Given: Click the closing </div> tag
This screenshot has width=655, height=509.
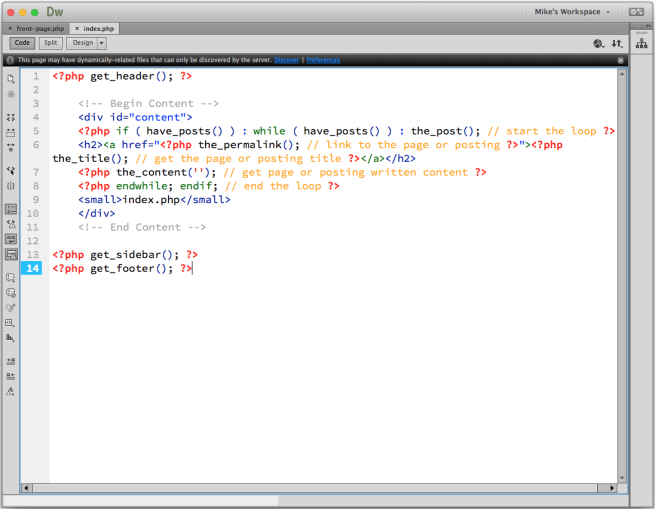Looking at the screenshot, I should pos(96,214).
